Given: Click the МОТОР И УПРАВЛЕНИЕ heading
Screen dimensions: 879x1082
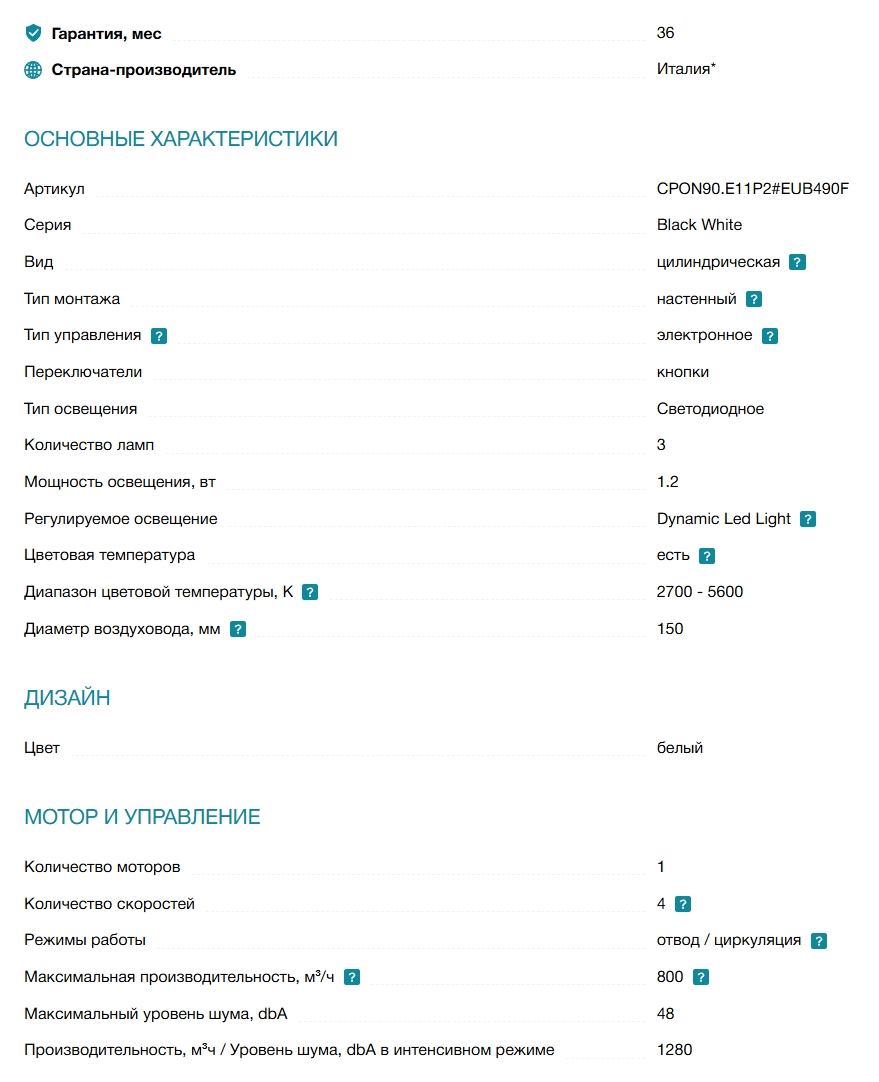Looking at the screenshot, I should point(142,817).
